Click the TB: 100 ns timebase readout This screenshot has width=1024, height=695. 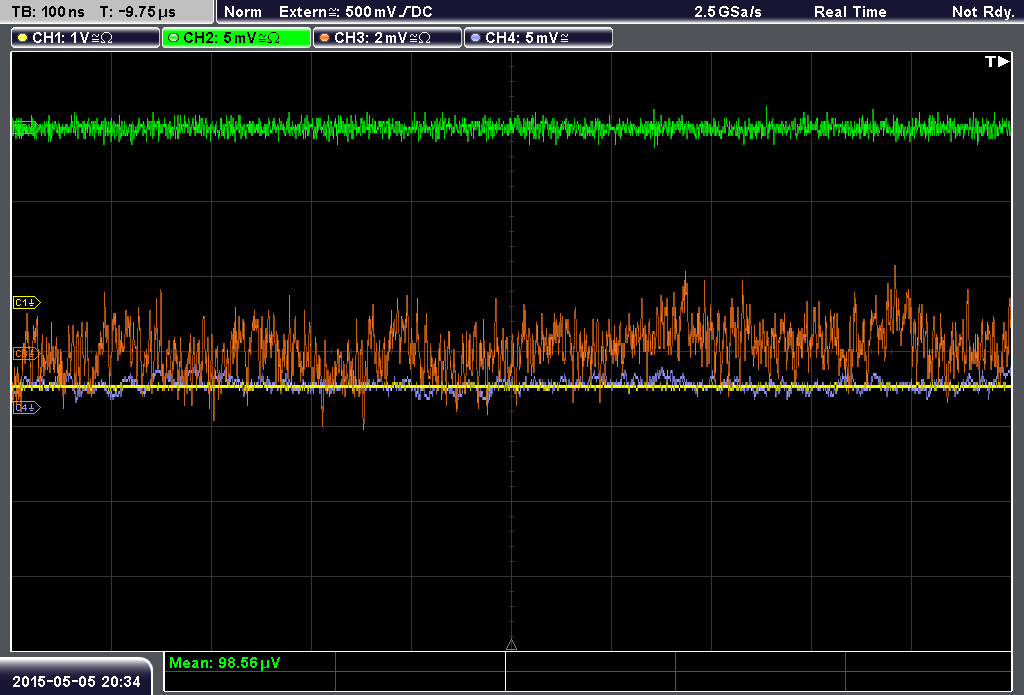pyautogui.click(x=48, y=12)
